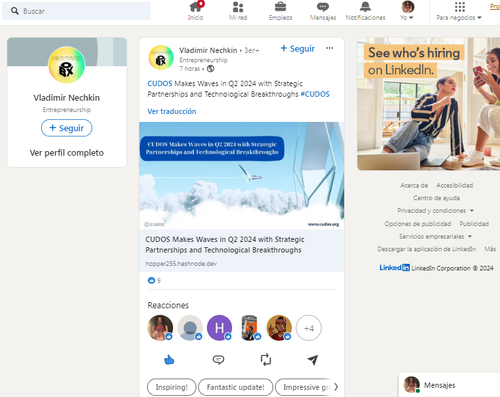
Task: Open Centro de ayuda link
Action: (436, 198)
